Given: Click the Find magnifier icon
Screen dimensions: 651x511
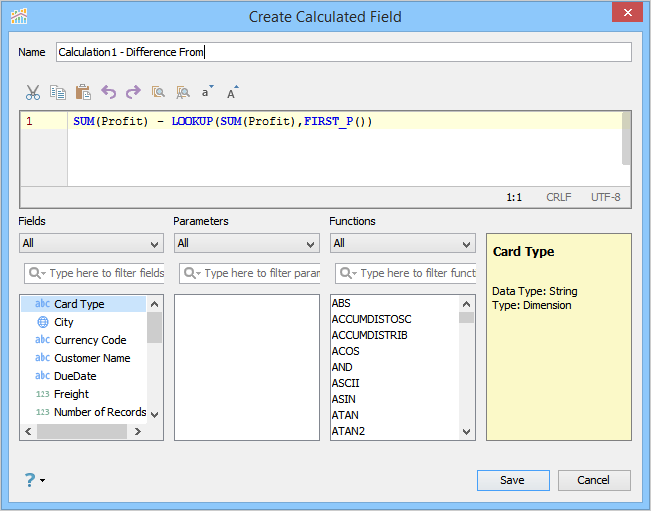Looking at the screenshot, I should tap(158, 92).
